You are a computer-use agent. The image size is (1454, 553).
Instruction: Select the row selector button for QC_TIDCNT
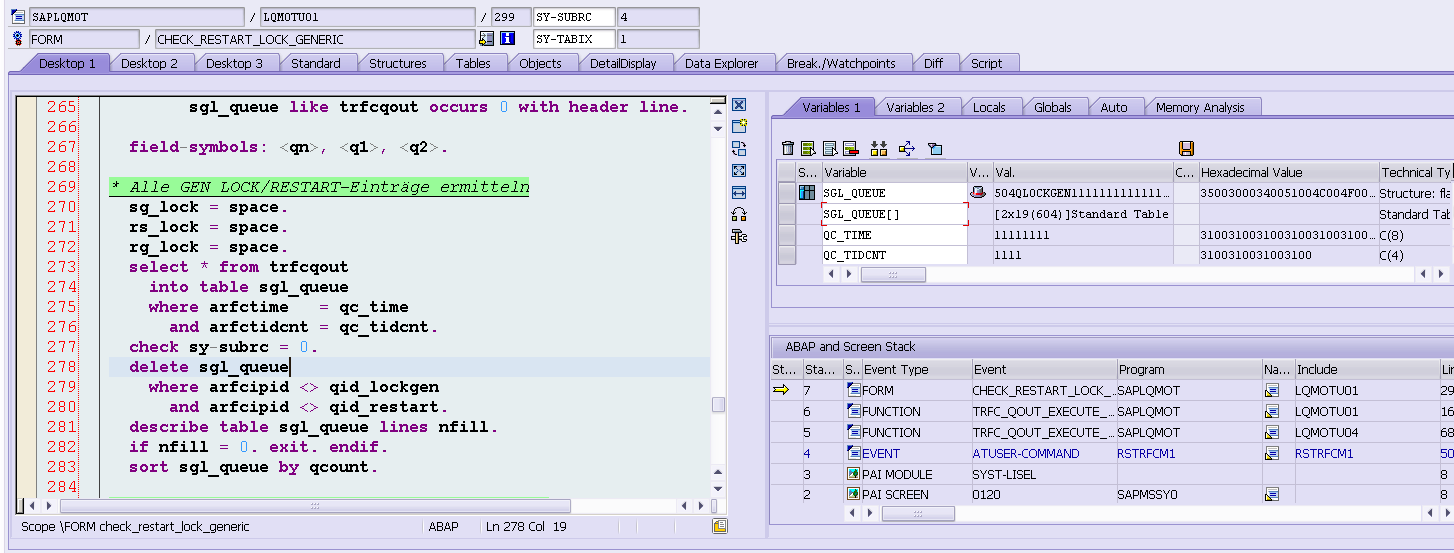(x=787, y=255)
